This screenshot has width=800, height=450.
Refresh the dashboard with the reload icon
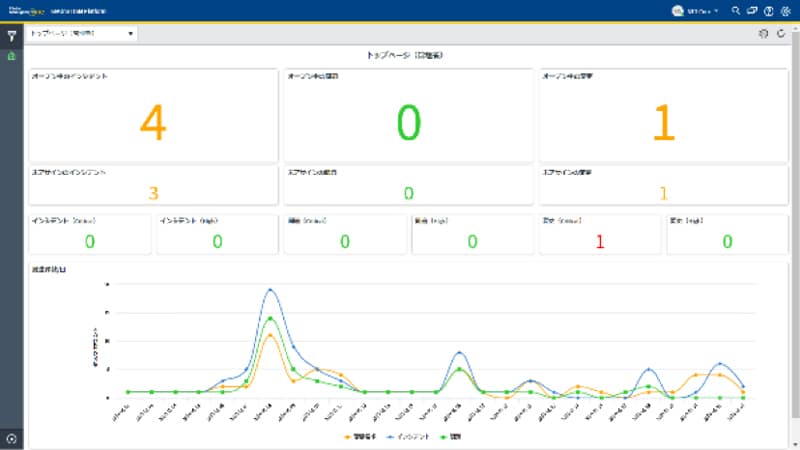coord(781,34)
